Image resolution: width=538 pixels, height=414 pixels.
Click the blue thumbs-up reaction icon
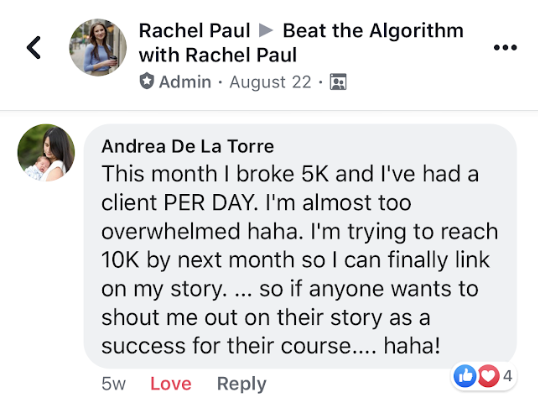pos(465,376)
